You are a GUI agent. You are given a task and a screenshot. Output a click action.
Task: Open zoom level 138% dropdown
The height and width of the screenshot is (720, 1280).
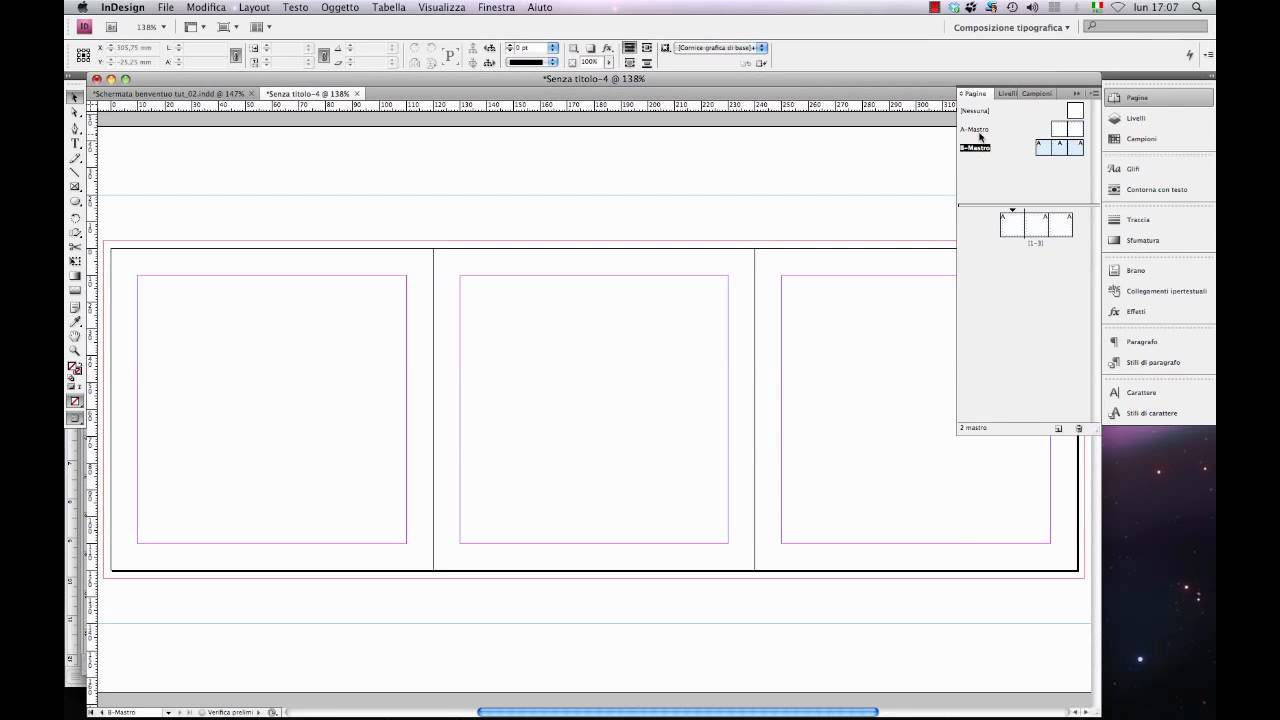pyautogui.click(x=164, y=27)
